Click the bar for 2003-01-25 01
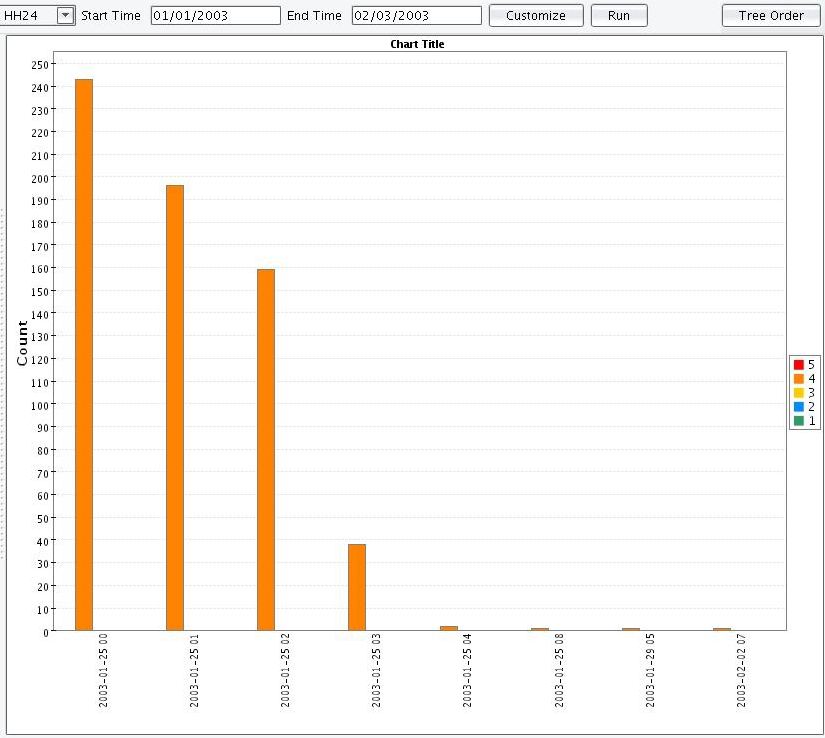 click(175, 408)
